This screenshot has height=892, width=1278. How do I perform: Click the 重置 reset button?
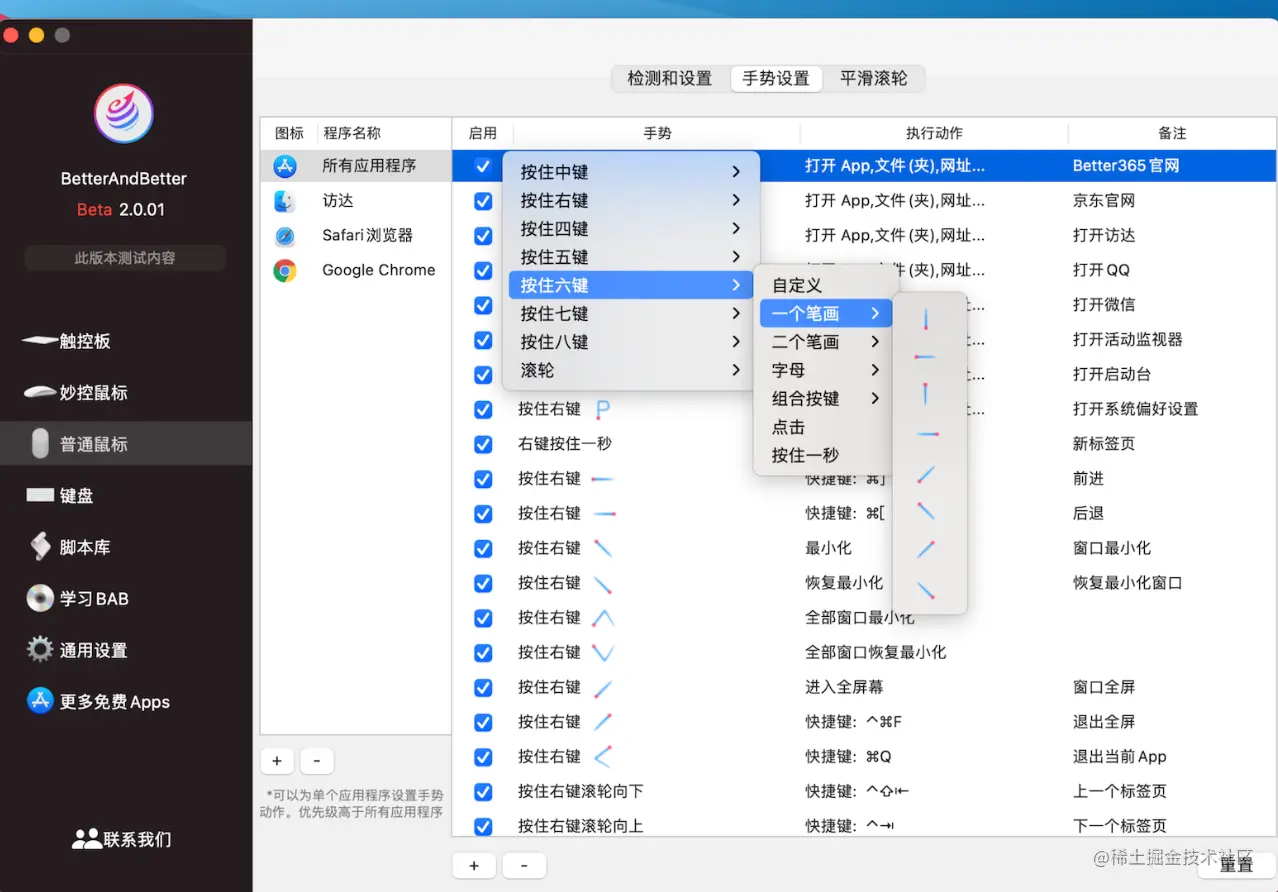tap(1236, 866)
